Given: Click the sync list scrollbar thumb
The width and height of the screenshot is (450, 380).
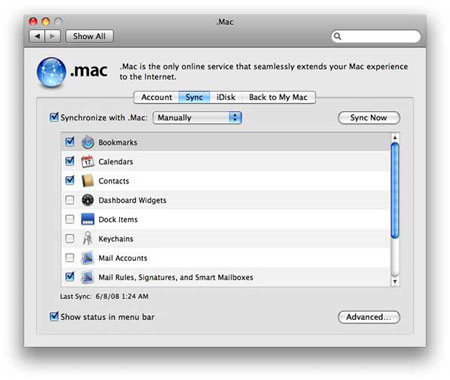Looking at the screenshot, I should pos(395,191).
